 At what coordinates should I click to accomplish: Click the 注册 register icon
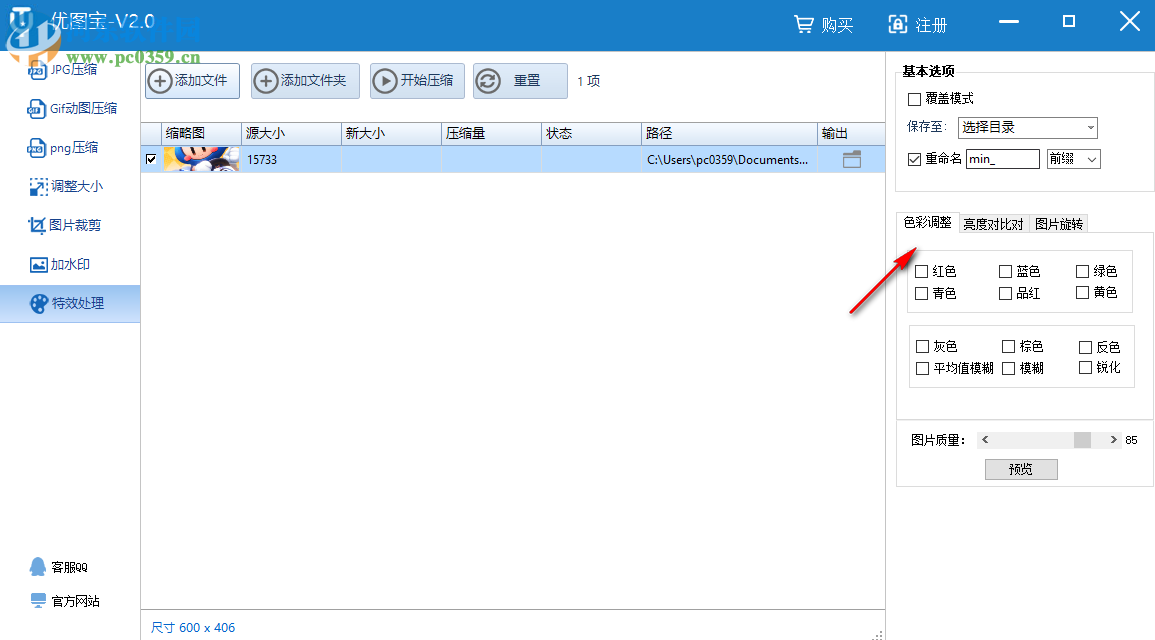[x=897, y=25]
